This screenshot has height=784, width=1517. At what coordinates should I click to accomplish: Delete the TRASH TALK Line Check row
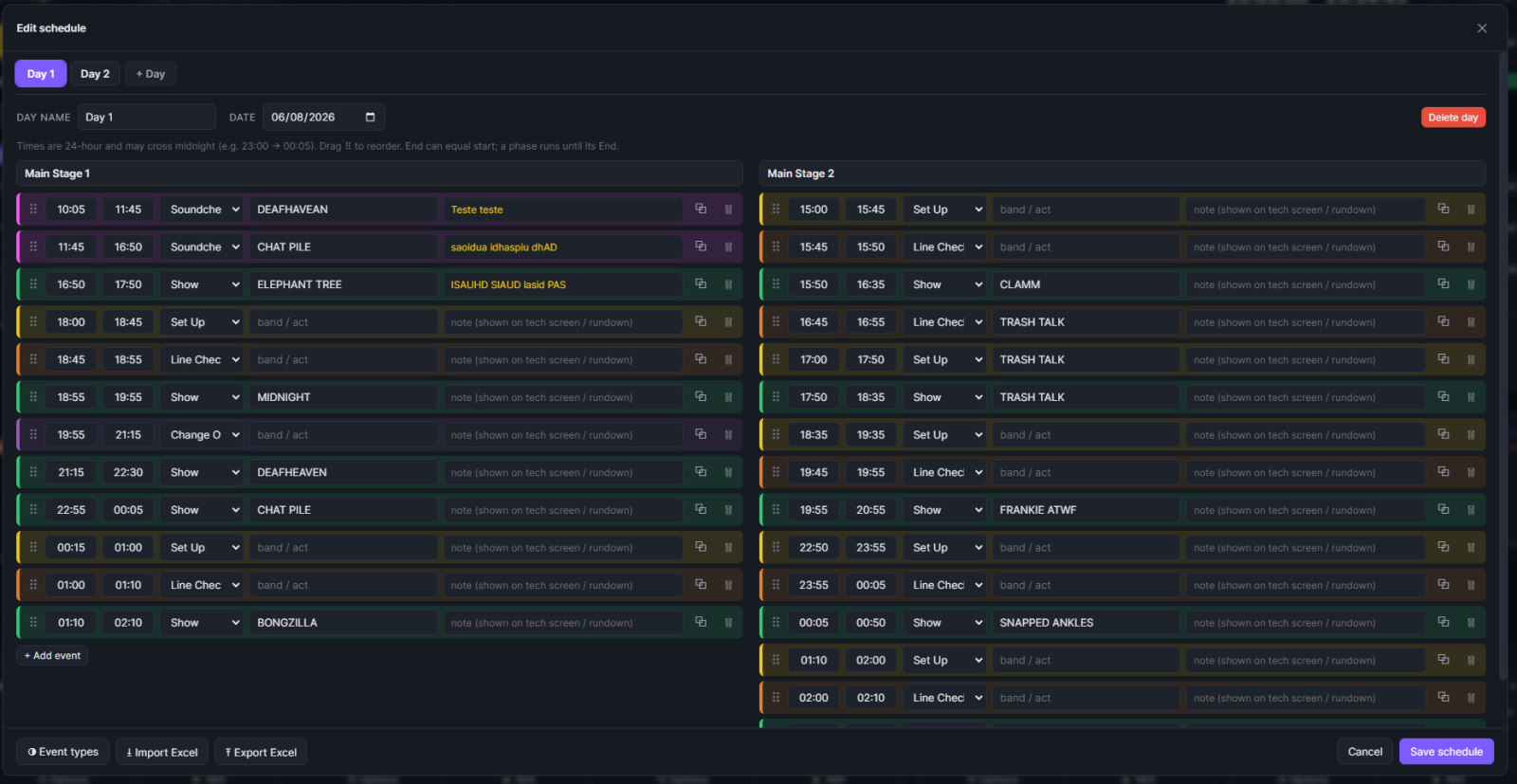[1471, 322]
